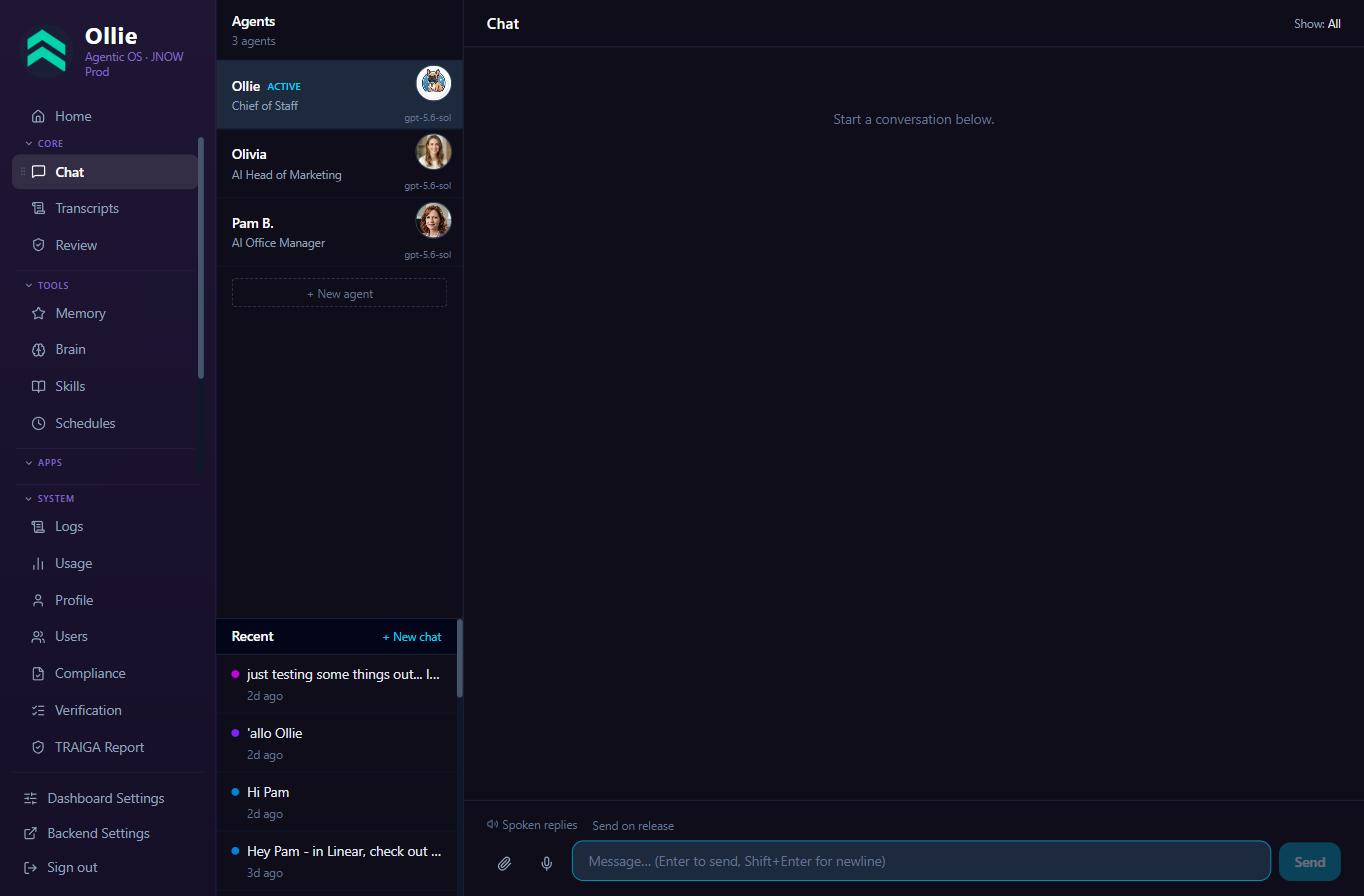The image size is (1364, 896).
Task: Open recent chat "Hey Pam - in Linear, check out"
Action: [337, 861]
